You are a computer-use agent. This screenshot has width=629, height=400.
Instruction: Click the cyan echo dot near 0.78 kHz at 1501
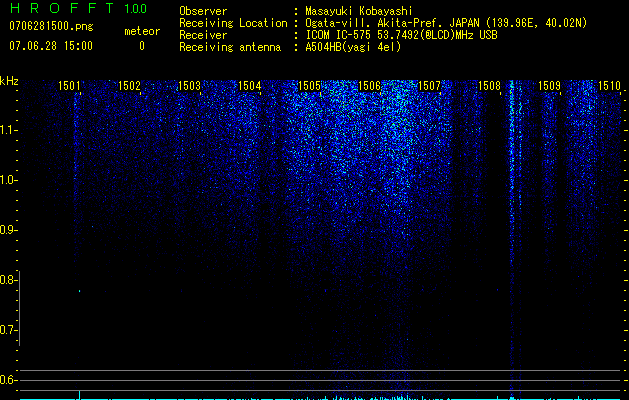(x=79, y=291)
